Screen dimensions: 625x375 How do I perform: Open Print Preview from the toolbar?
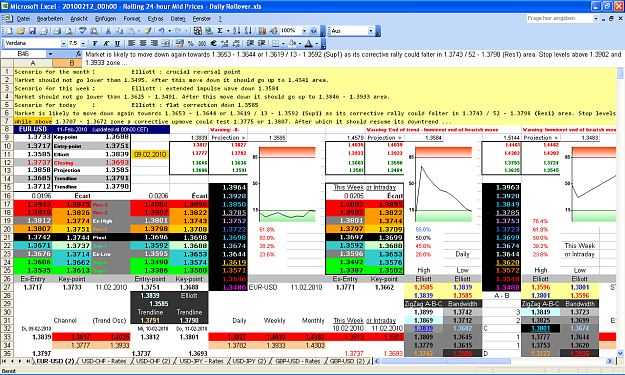click(x=69, y=31)
